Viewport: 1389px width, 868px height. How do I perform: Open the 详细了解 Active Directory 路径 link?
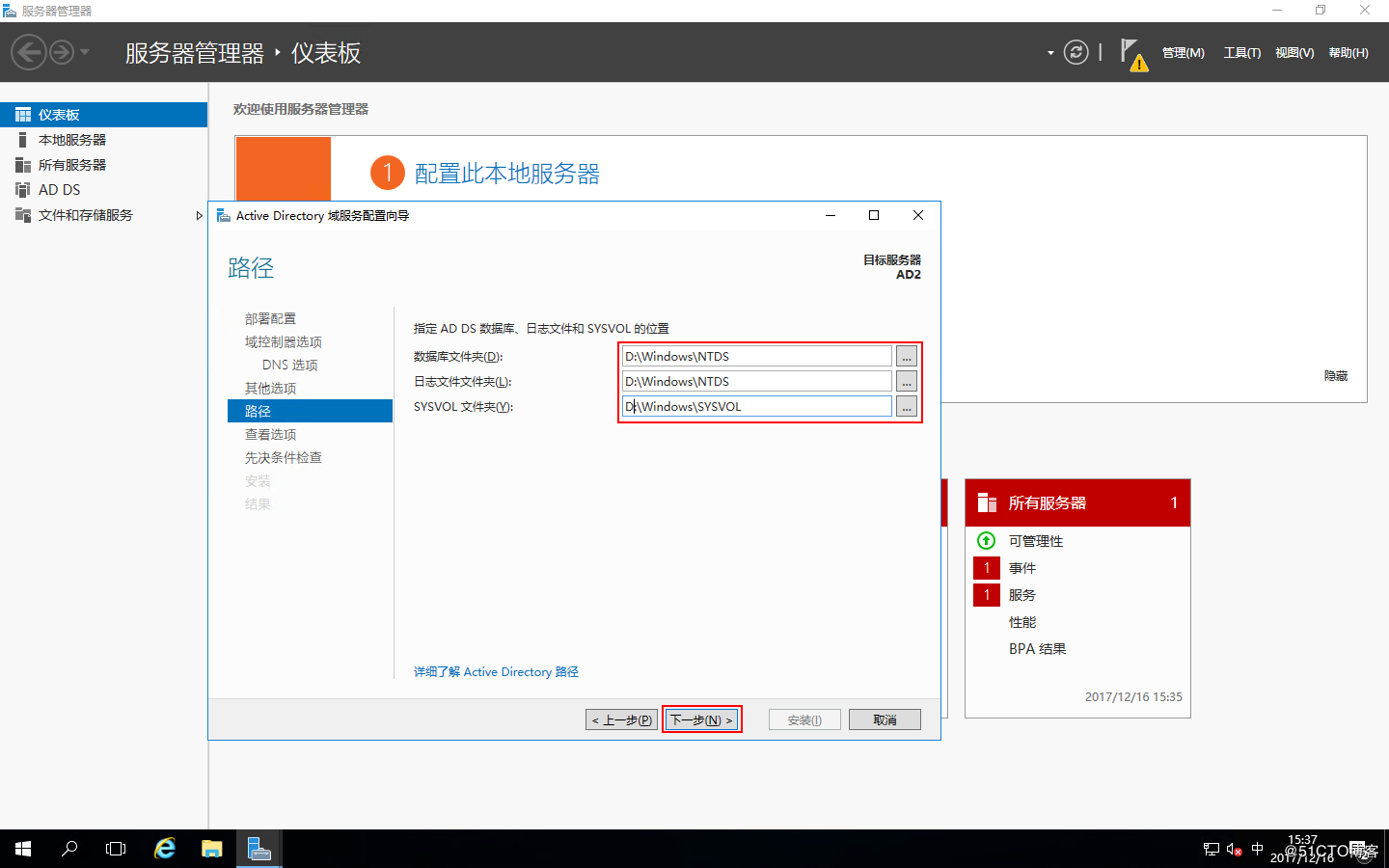[496, 672]
